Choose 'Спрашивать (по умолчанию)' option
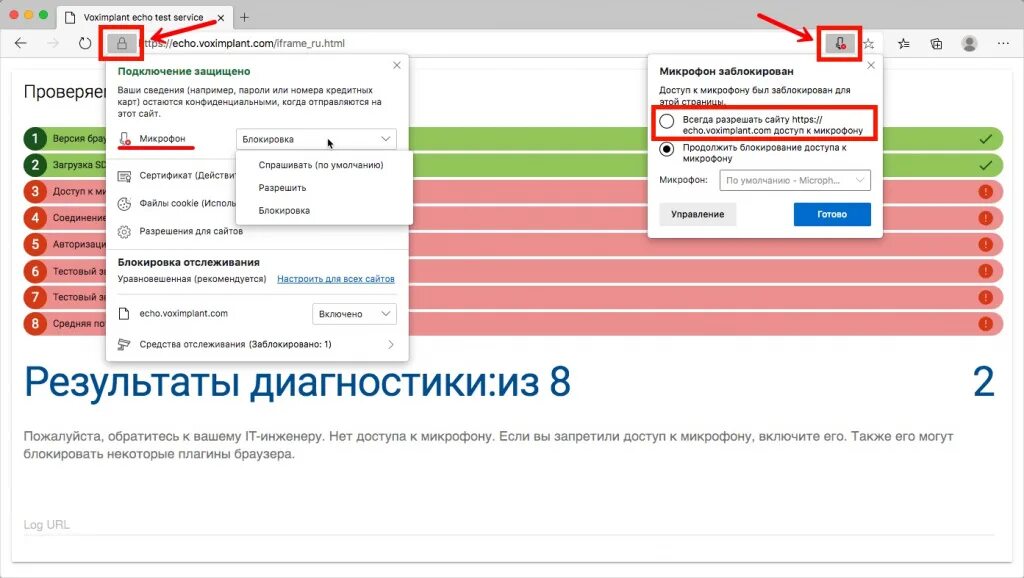This screenshot has width=1024, height=578. (321, 165)
